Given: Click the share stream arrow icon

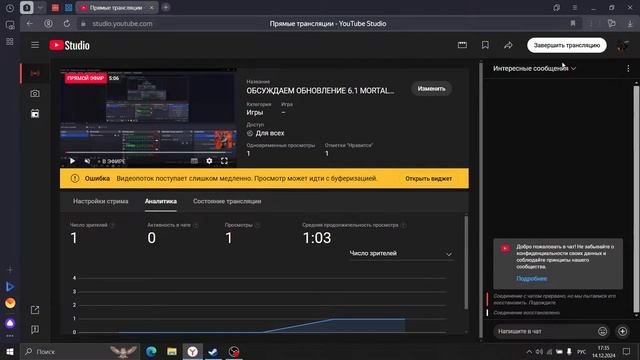Looking at the screenshot, I should 508,45.
